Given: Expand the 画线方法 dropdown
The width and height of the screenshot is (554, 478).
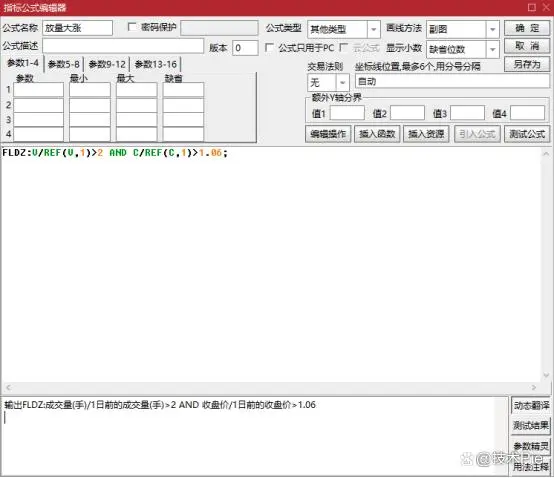Looking at the screenshot, I should [493, 29].
